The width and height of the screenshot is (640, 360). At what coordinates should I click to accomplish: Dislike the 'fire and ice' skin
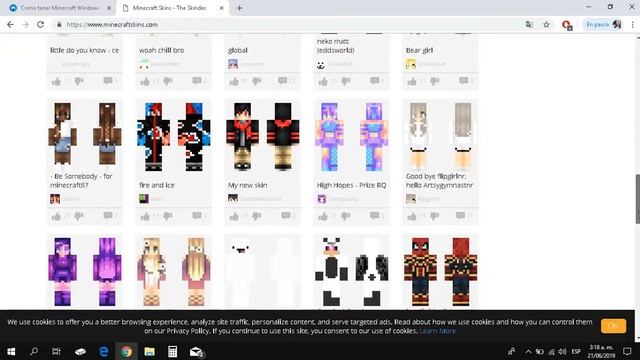[168, 216]
